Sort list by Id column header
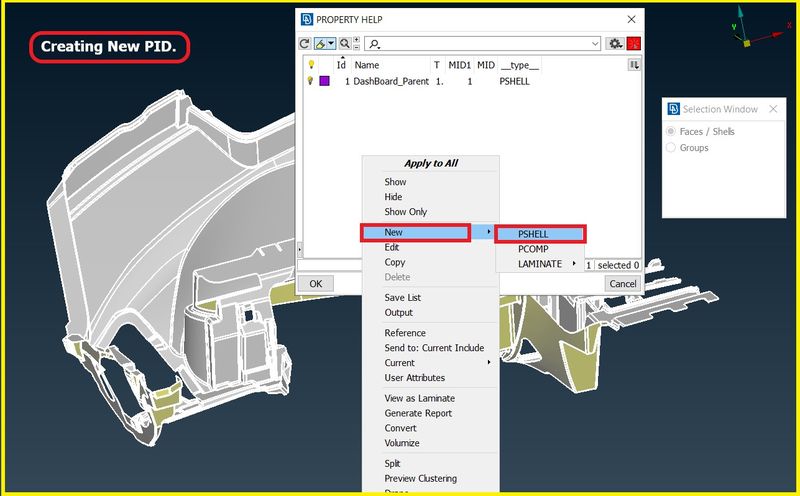800x496 pixels. pyautogui.click(x=341, y=65)
